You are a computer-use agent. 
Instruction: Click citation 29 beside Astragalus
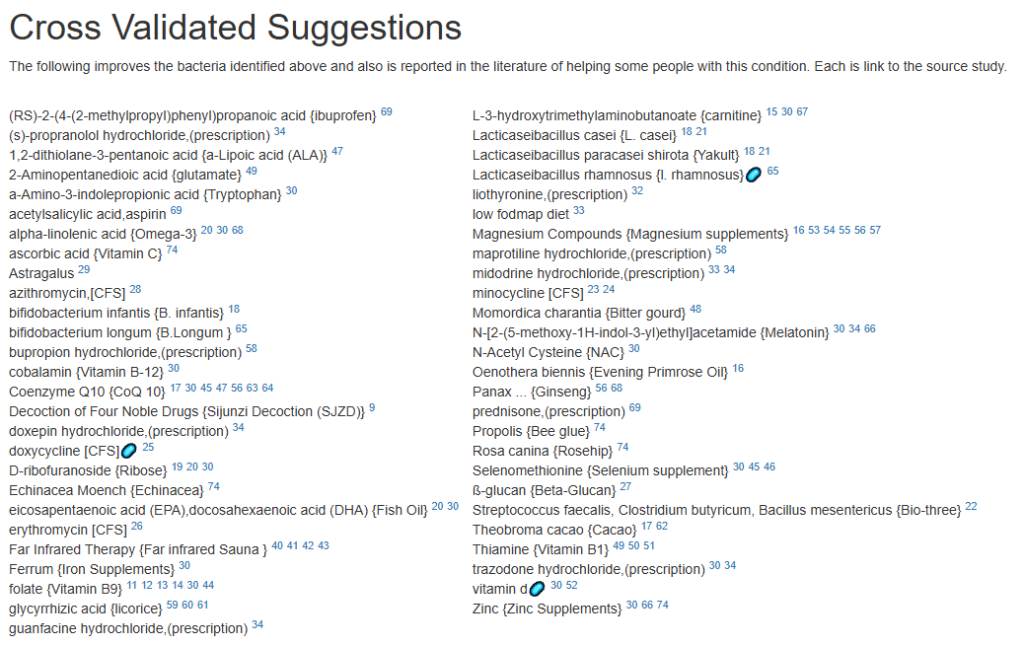[84, 270]
